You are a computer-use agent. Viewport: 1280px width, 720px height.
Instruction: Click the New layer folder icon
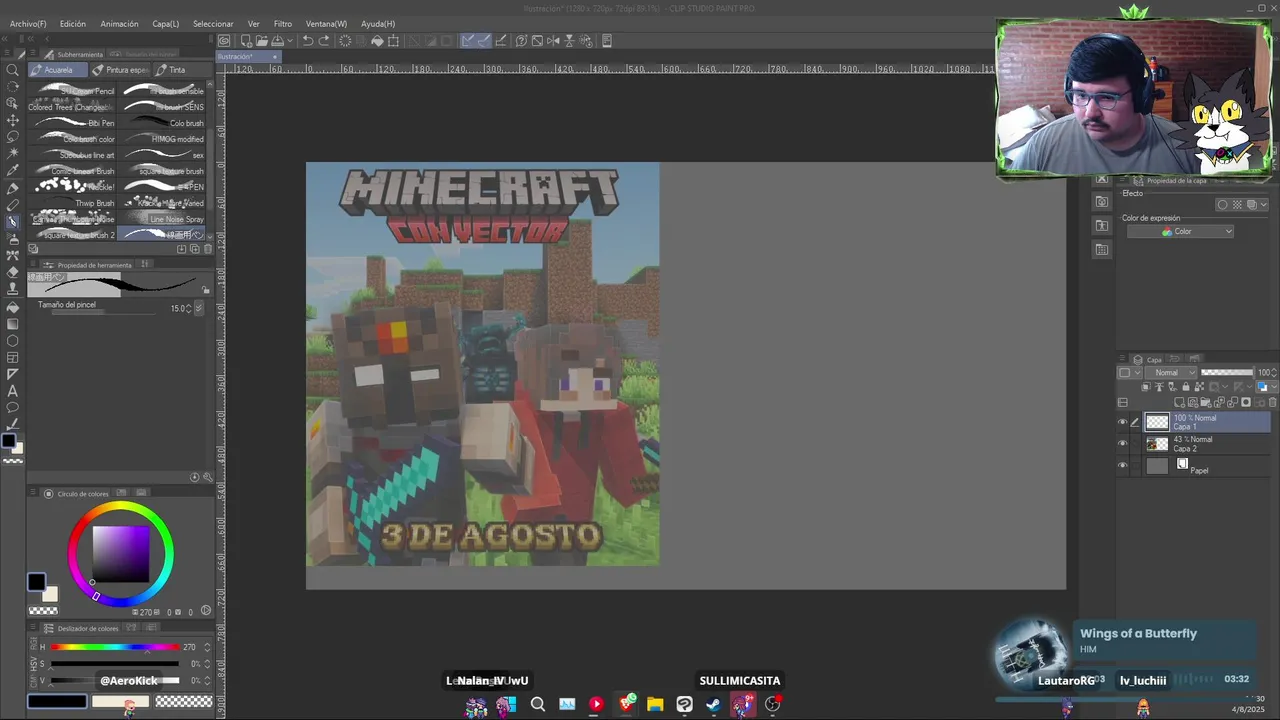click(1206, 402)
